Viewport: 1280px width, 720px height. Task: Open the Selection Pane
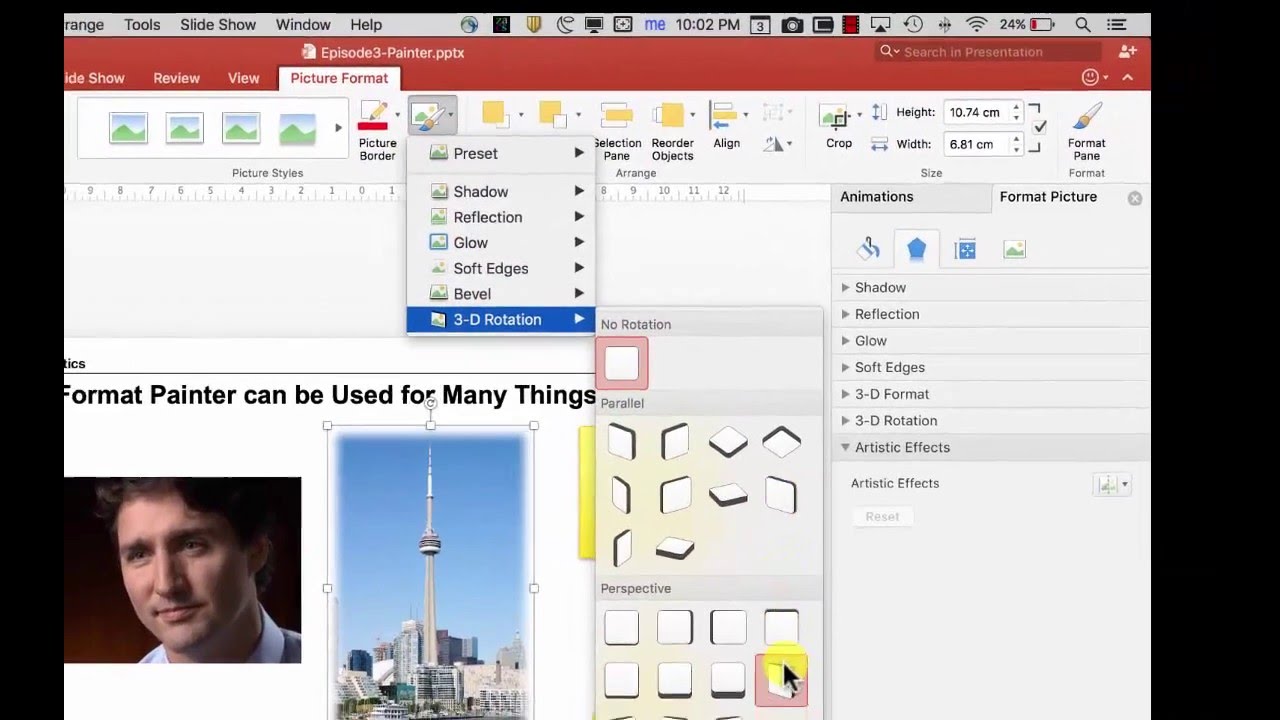(x=617, y=131)
